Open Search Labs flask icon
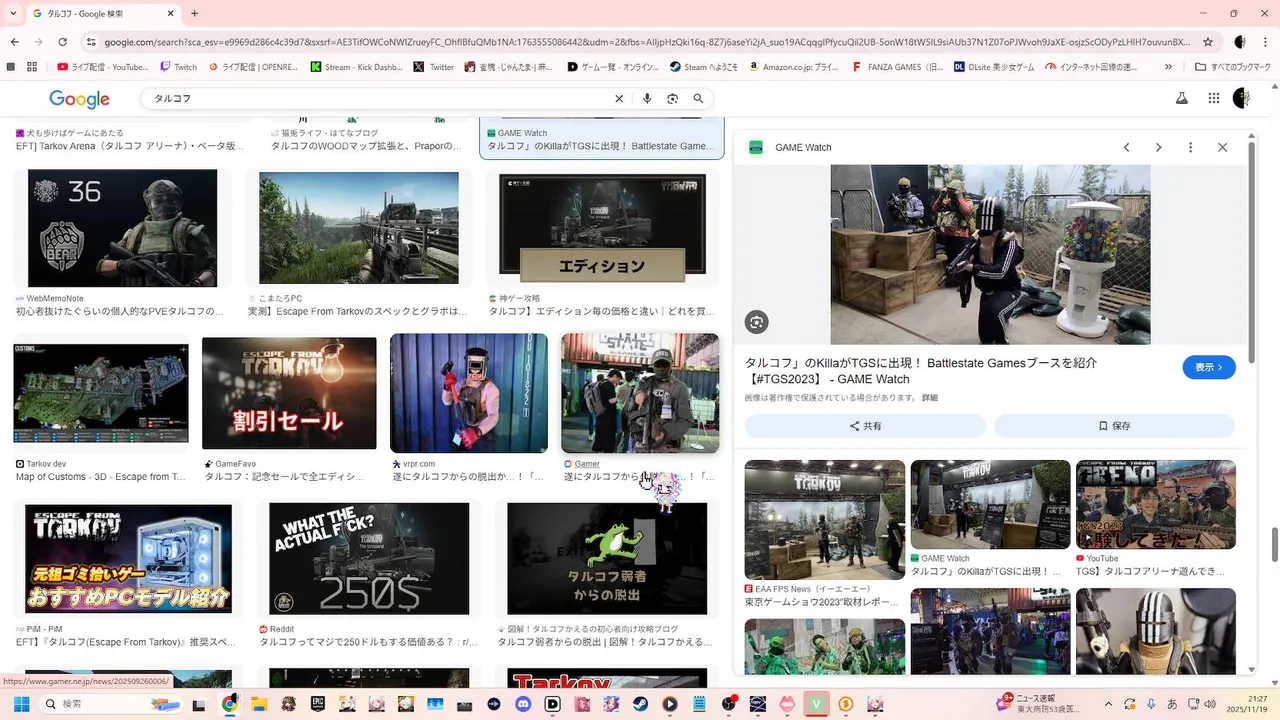Image resolution: width=1280 pixels, height=720 pixels. coord(1181,98)
